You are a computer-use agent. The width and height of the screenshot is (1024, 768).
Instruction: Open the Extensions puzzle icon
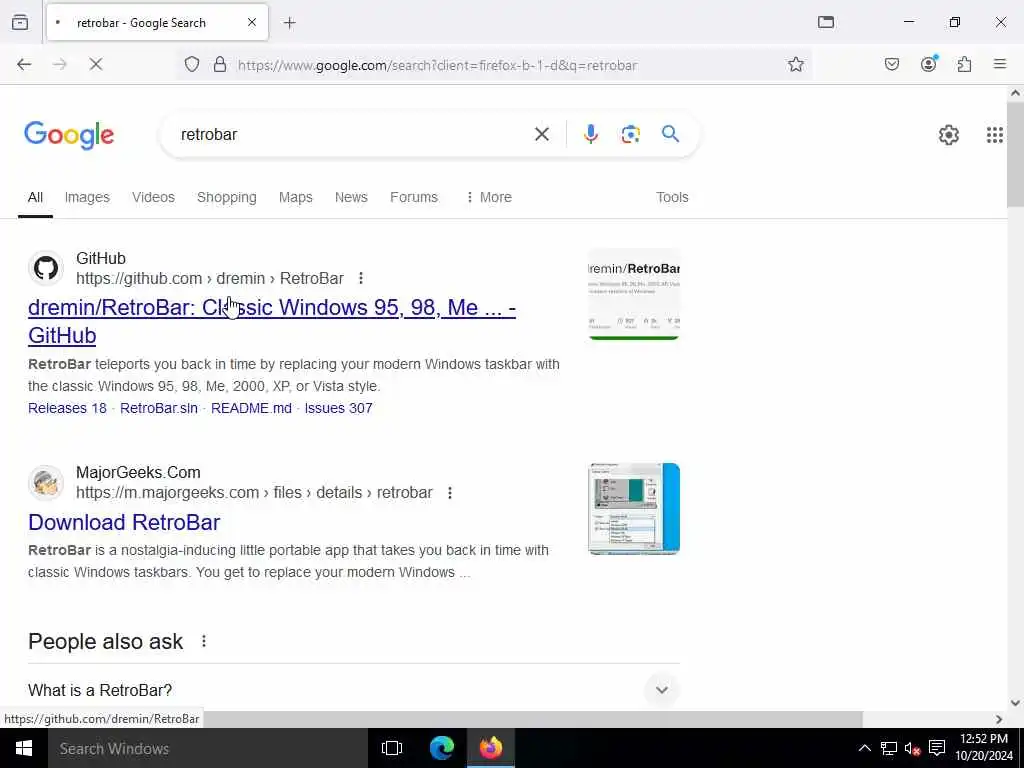pyautogui.click(x=964, y=64)
